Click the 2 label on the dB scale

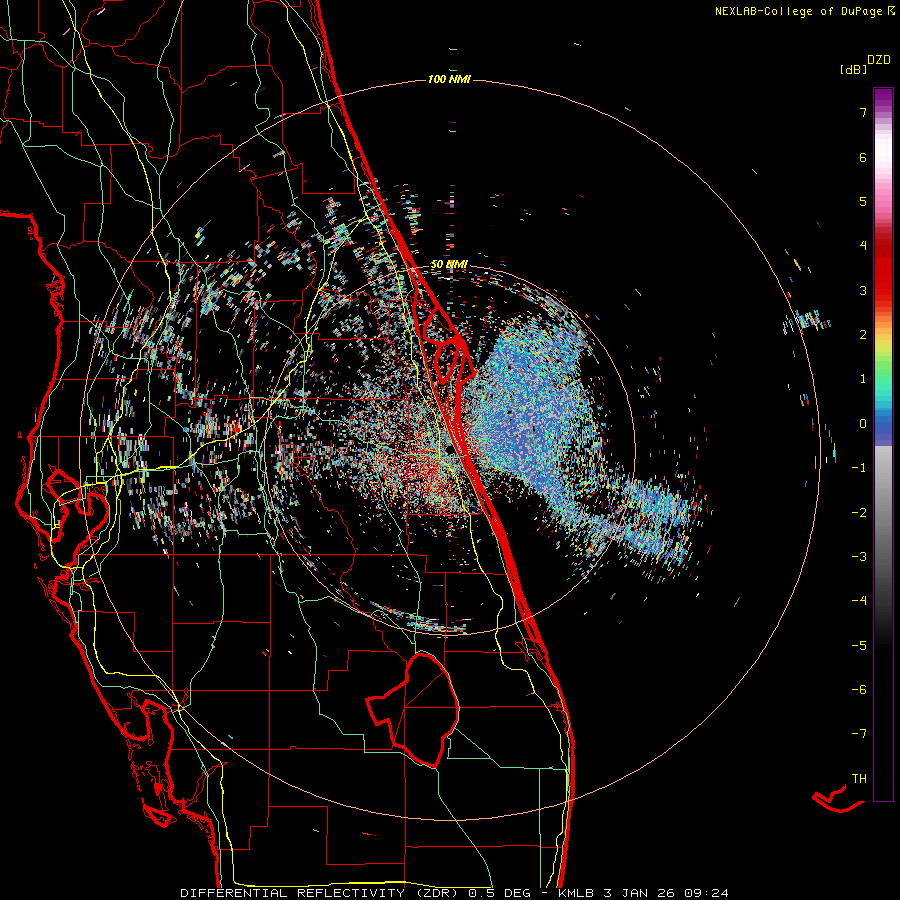click(x=863, y=335)
